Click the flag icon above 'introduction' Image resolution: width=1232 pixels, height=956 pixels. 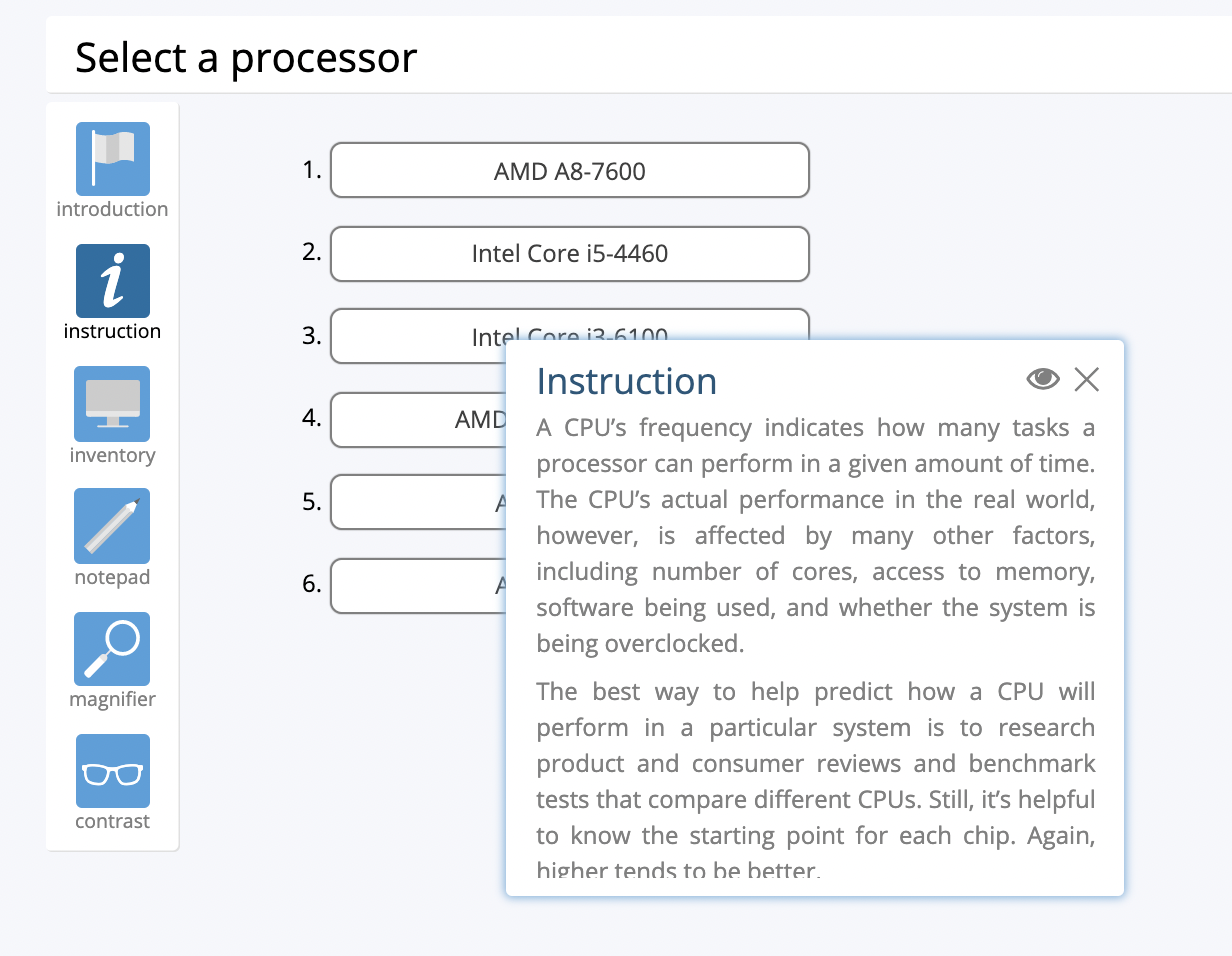(x=111, y=157)
